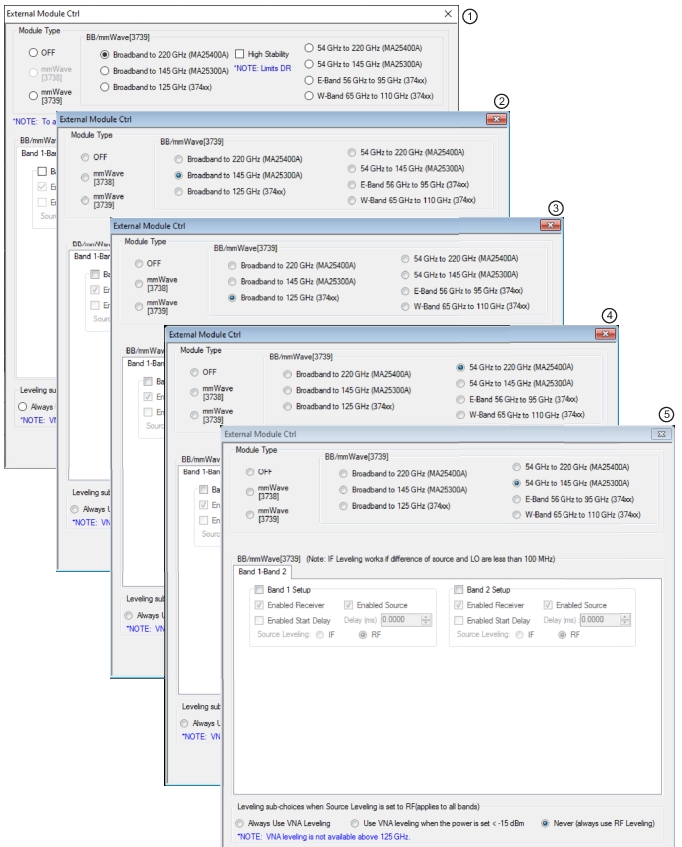
Task: Choose W-Band 65 to 110 GHz in dialog 1
Action: point(309,96)
